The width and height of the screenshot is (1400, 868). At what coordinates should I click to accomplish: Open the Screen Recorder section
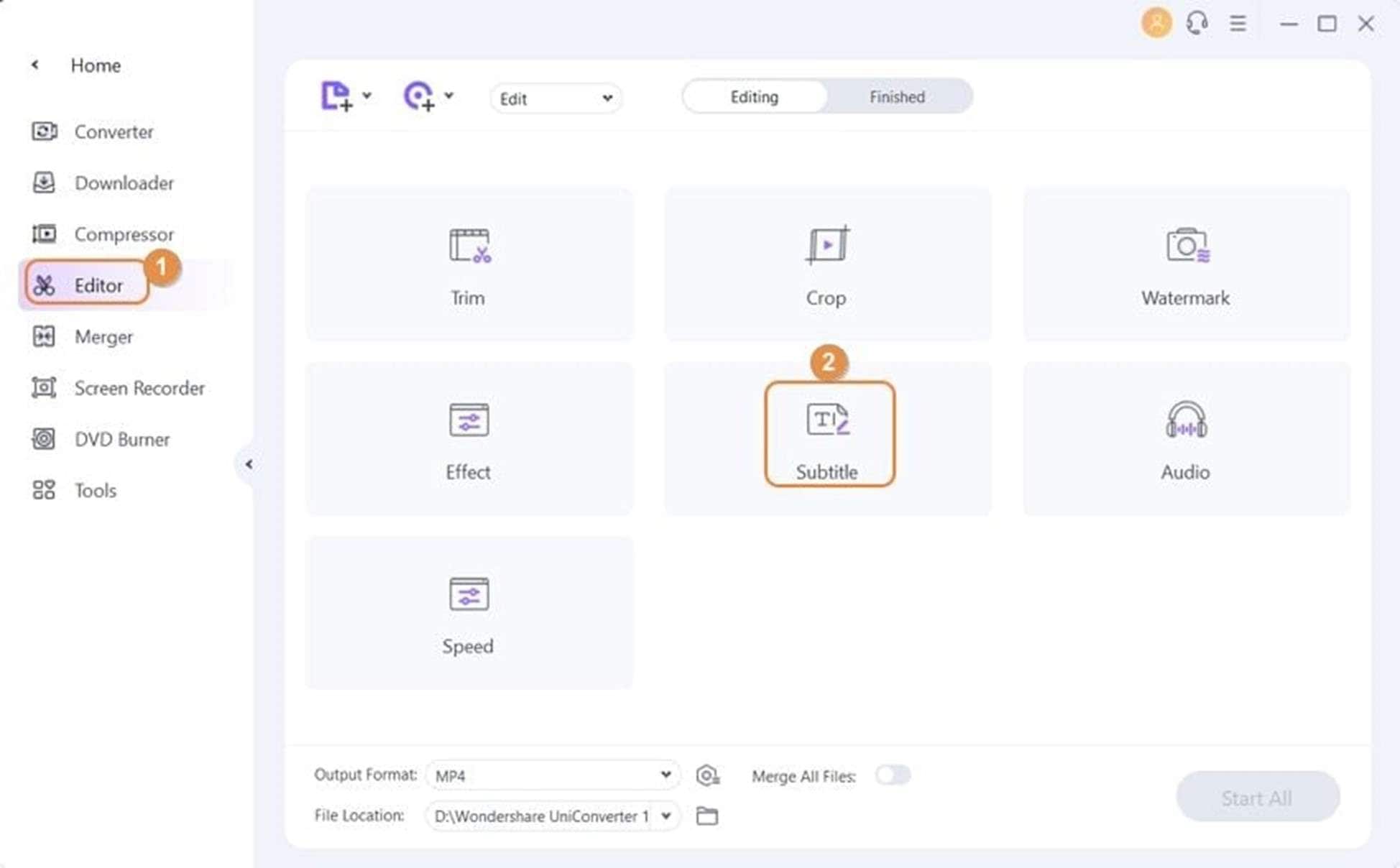[x=119, y=388]
